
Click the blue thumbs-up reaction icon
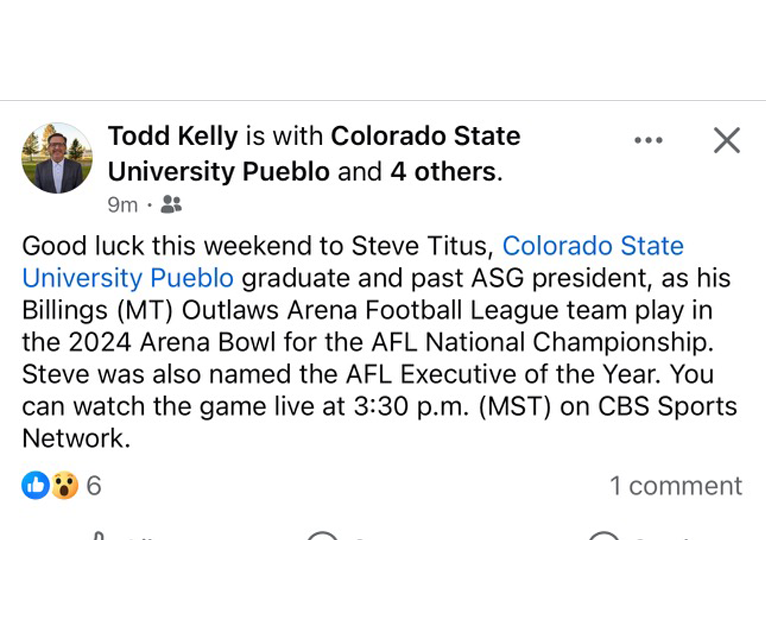click(35, 486)
